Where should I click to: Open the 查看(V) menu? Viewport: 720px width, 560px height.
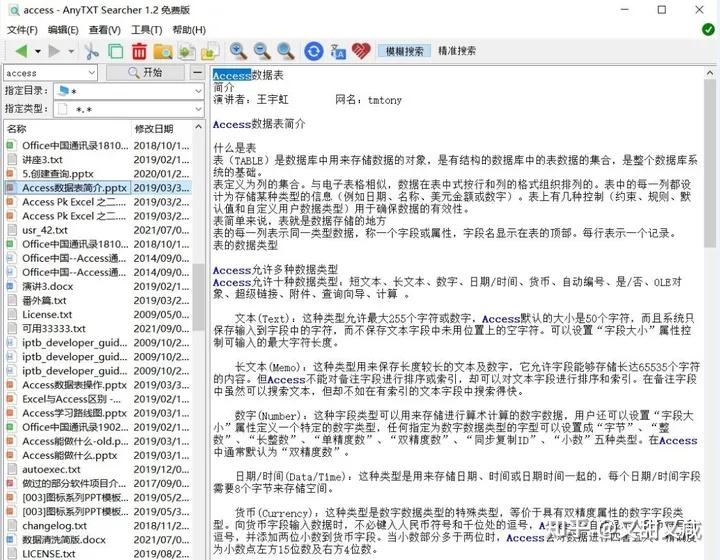[105, 30]
